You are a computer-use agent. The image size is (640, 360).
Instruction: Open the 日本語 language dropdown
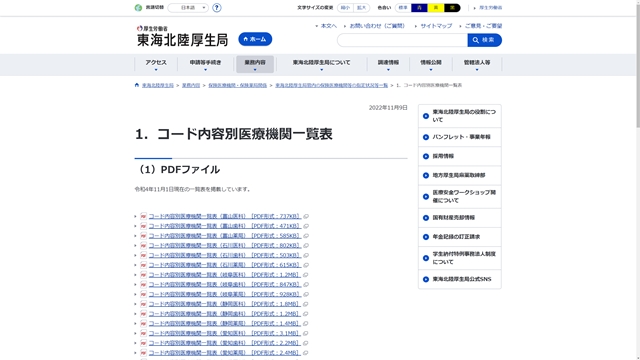point(188,8)
